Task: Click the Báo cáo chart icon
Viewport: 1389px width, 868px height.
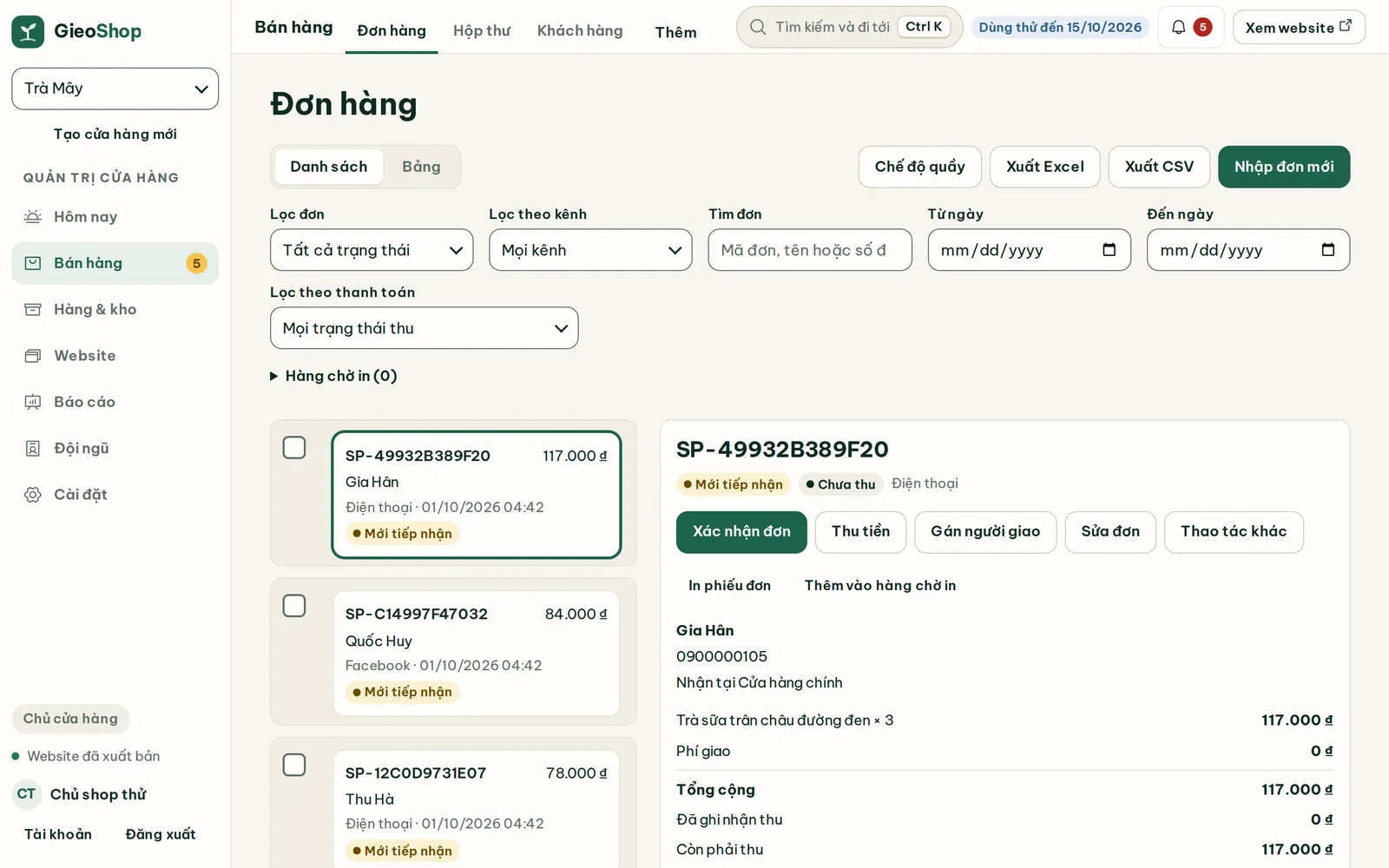Action: coord(33,402)
